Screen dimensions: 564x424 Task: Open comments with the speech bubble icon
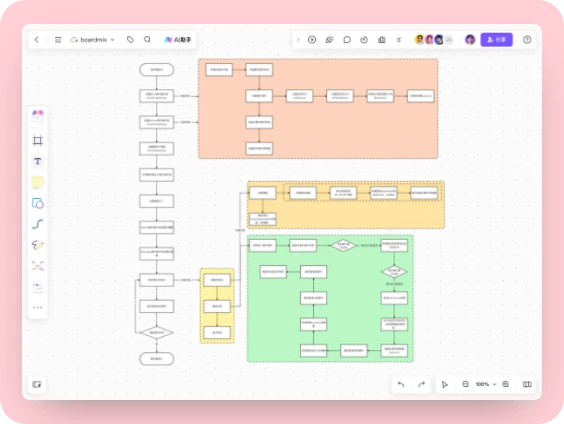click(347, 40)
